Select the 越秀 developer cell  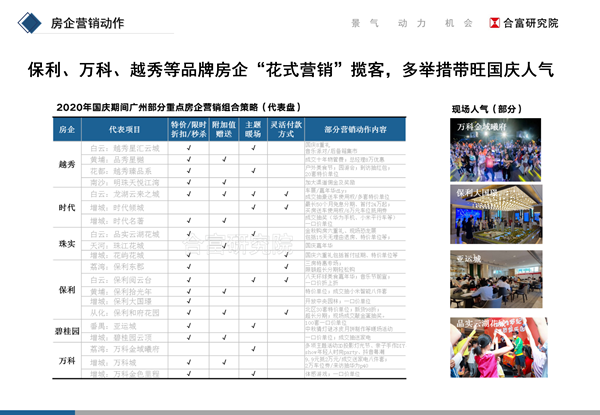(67, 164)
